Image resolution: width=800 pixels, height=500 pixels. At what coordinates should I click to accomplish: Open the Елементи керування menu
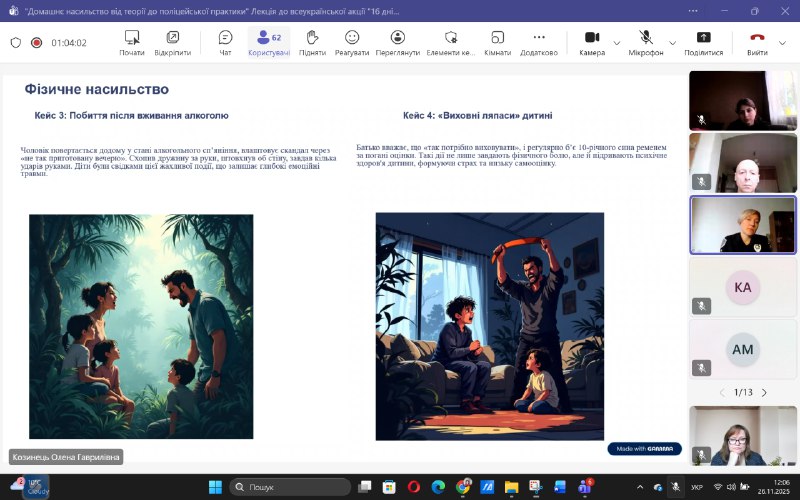coord(449,42)
